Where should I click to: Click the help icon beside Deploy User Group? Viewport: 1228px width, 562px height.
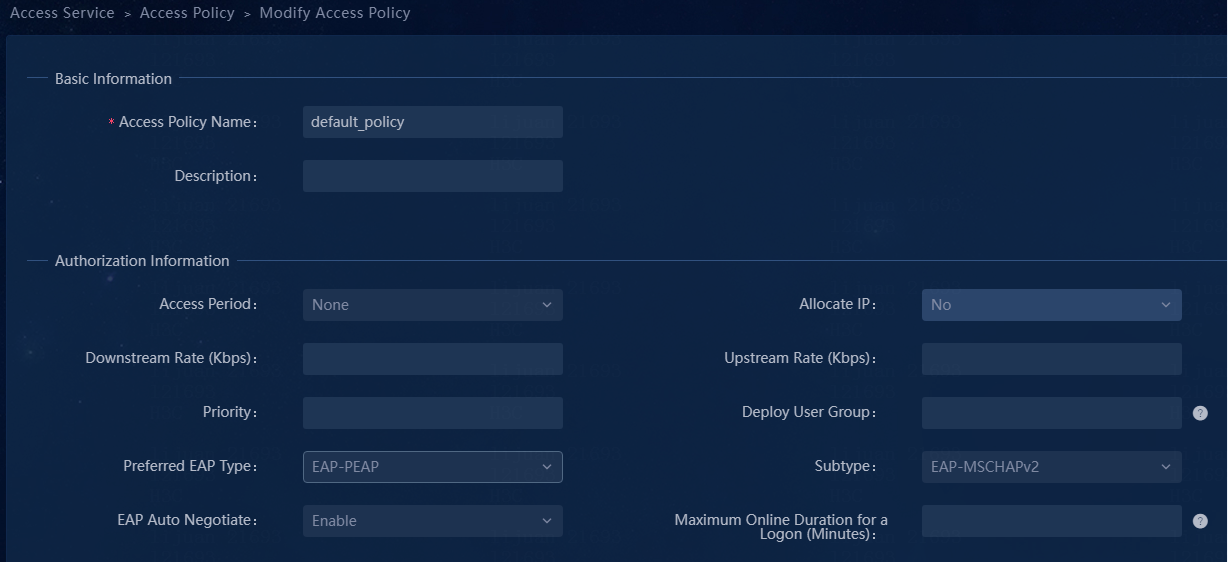[x=1200, y=413]
